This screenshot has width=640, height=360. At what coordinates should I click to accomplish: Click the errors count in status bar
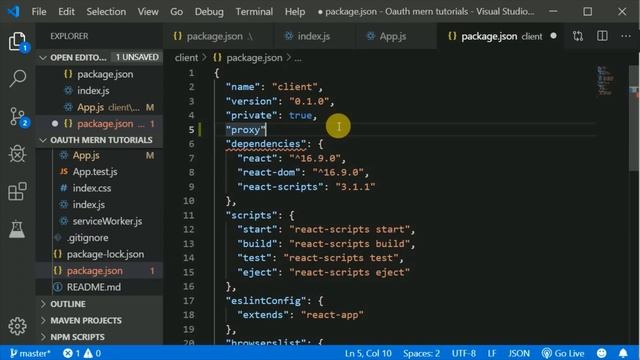pyautogui.click(x=71, y=353)
